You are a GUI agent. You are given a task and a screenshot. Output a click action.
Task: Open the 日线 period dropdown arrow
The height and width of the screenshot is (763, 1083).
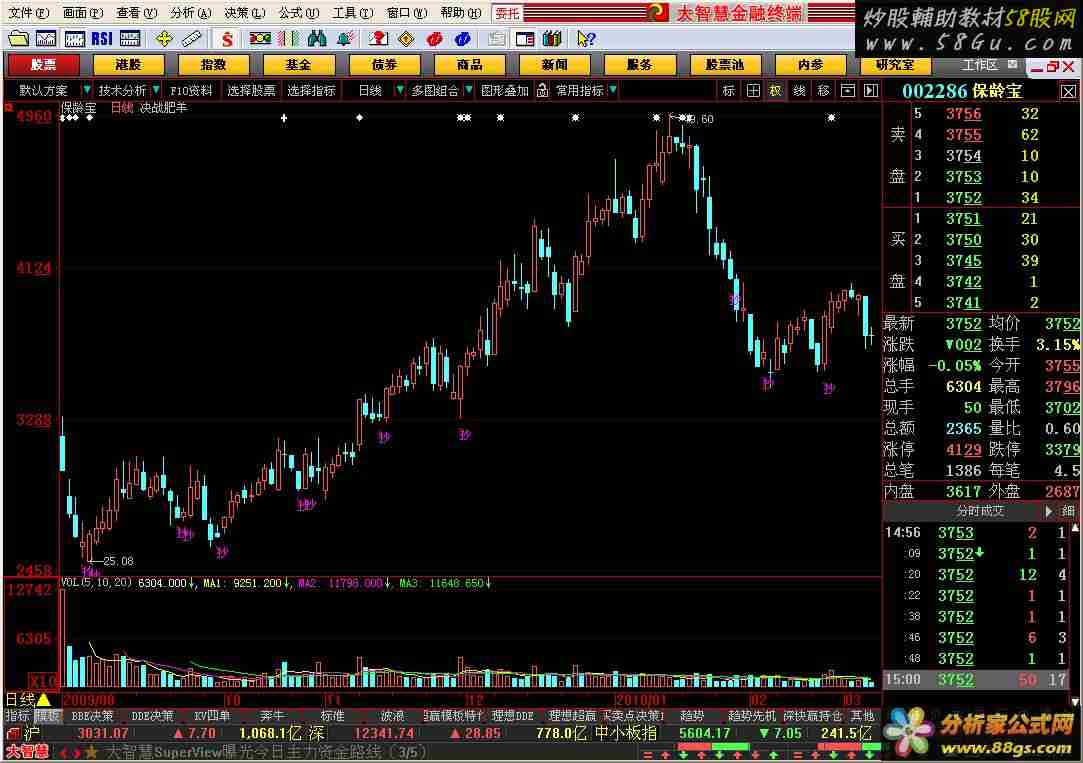point(399,90)
